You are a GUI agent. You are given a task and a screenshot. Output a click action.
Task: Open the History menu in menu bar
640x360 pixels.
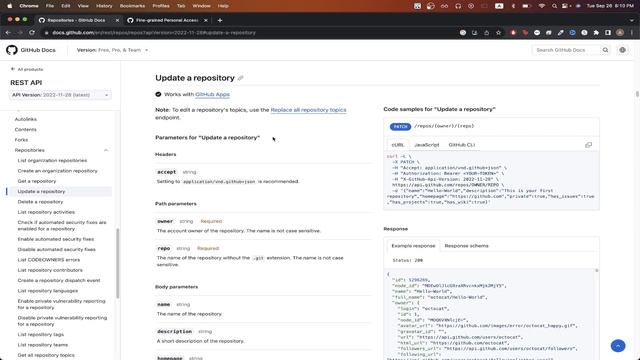point(104,6)
